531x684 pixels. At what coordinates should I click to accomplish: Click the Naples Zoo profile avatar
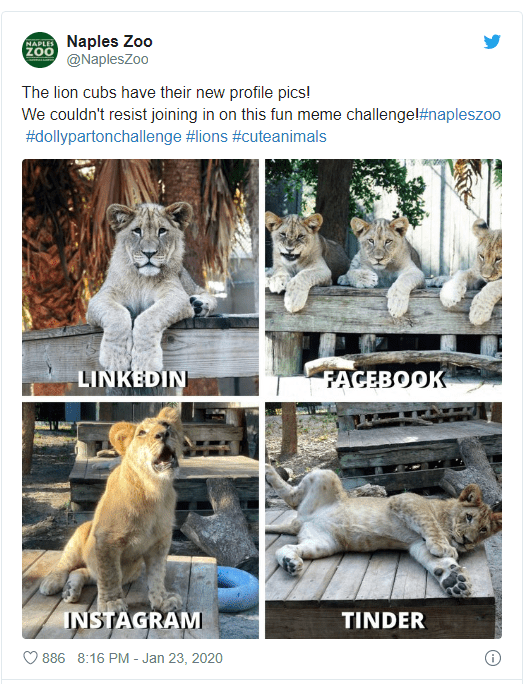[40, 50]
